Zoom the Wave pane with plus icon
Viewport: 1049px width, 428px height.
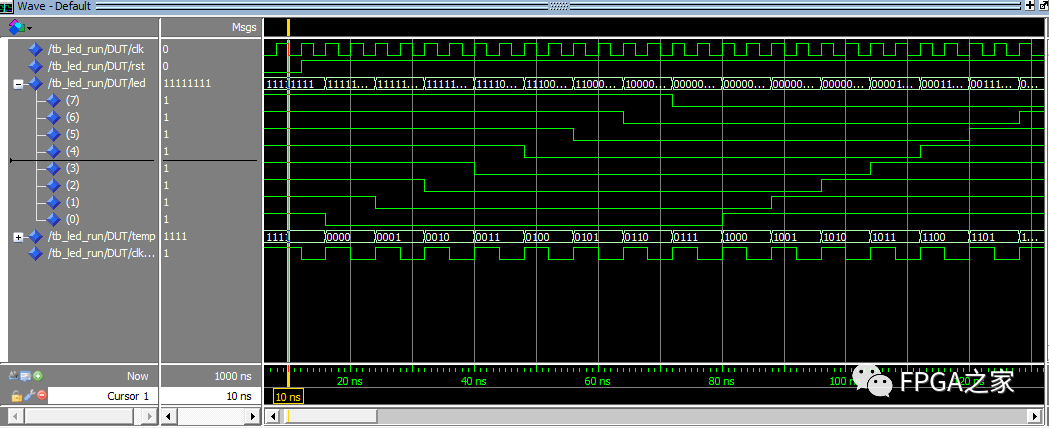(1030, 6)
